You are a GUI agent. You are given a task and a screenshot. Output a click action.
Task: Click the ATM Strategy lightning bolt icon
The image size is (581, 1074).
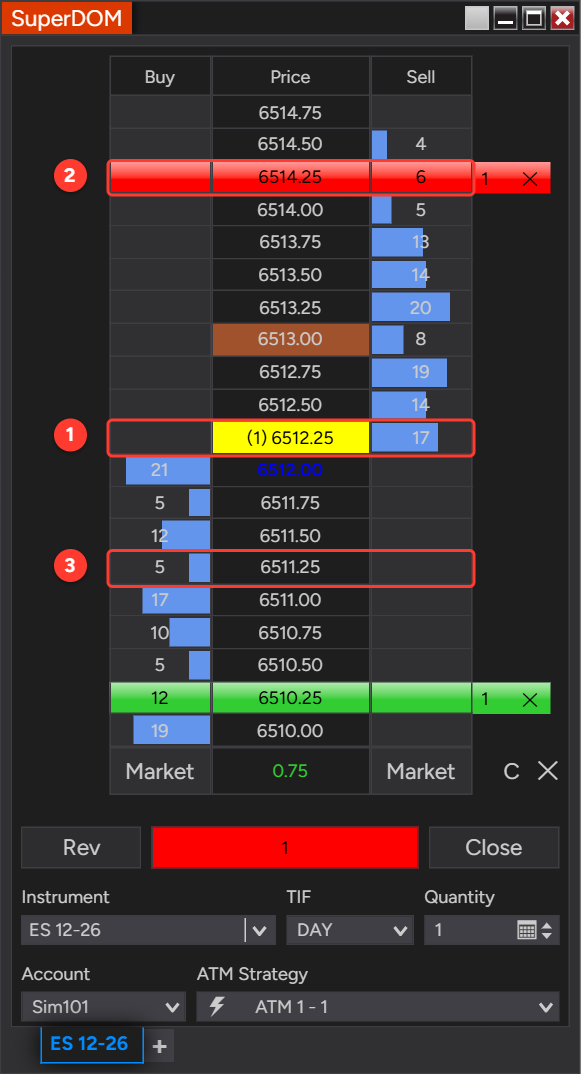point(217,1007)
